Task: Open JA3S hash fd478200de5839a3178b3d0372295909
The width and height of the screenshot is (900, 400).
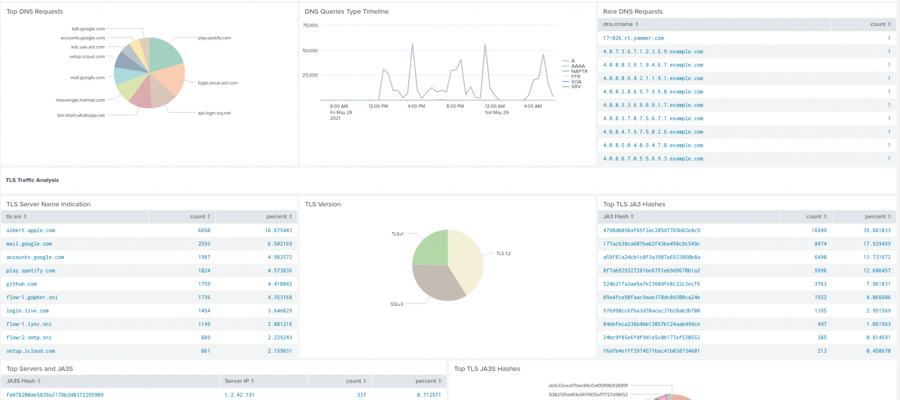Action: click(x=55, y=395)
